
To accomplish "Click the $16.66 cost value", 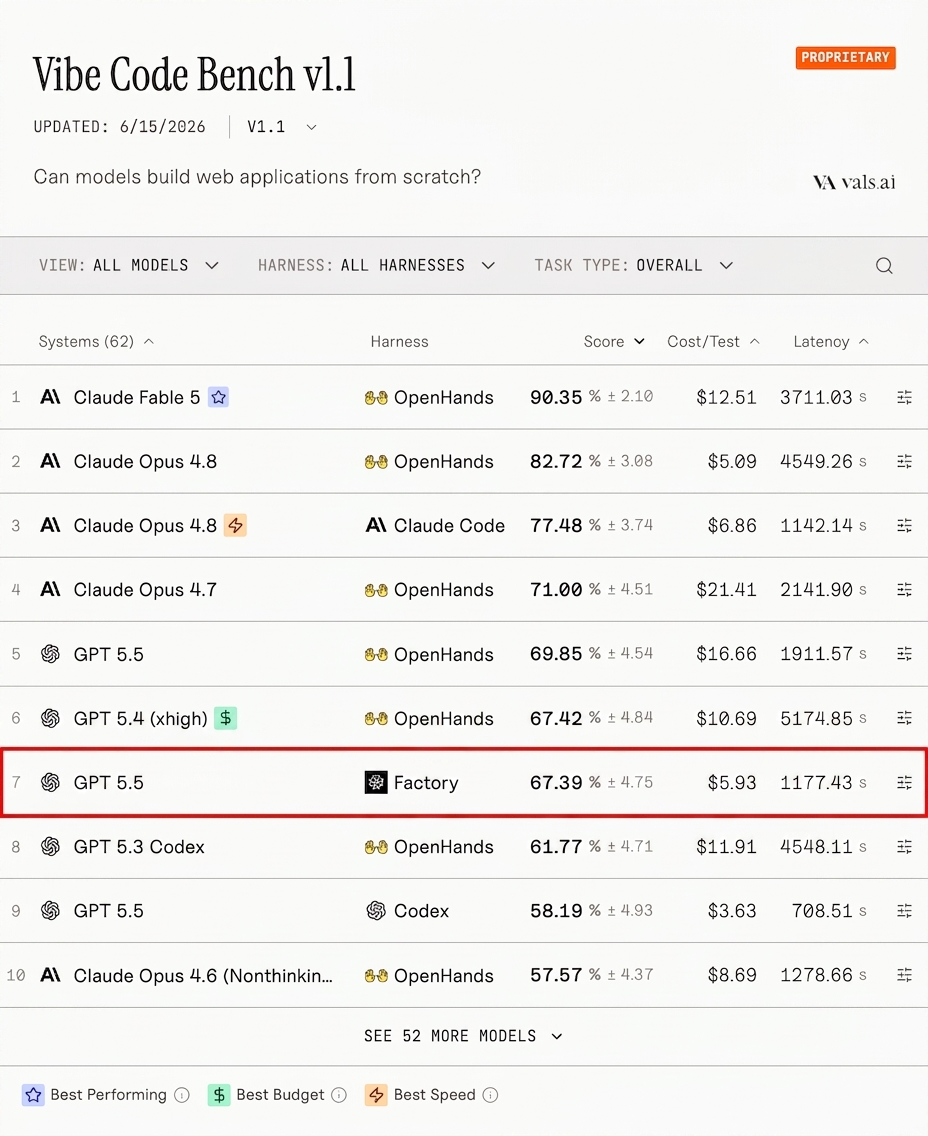I will tap(726, 653).
